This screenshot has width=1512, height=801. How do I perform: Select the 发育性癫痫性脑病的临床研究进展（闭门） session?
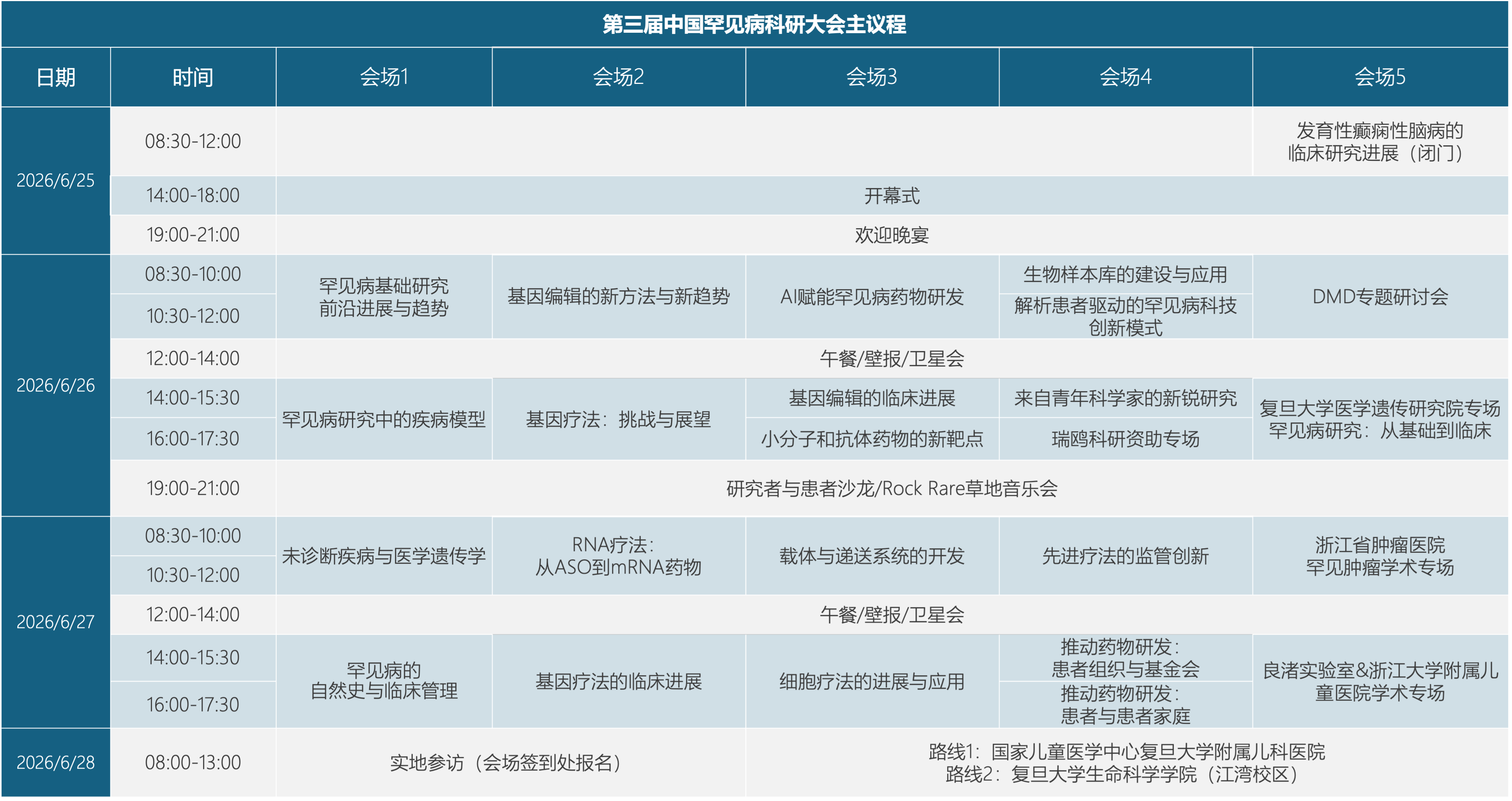click(1381, 142)
